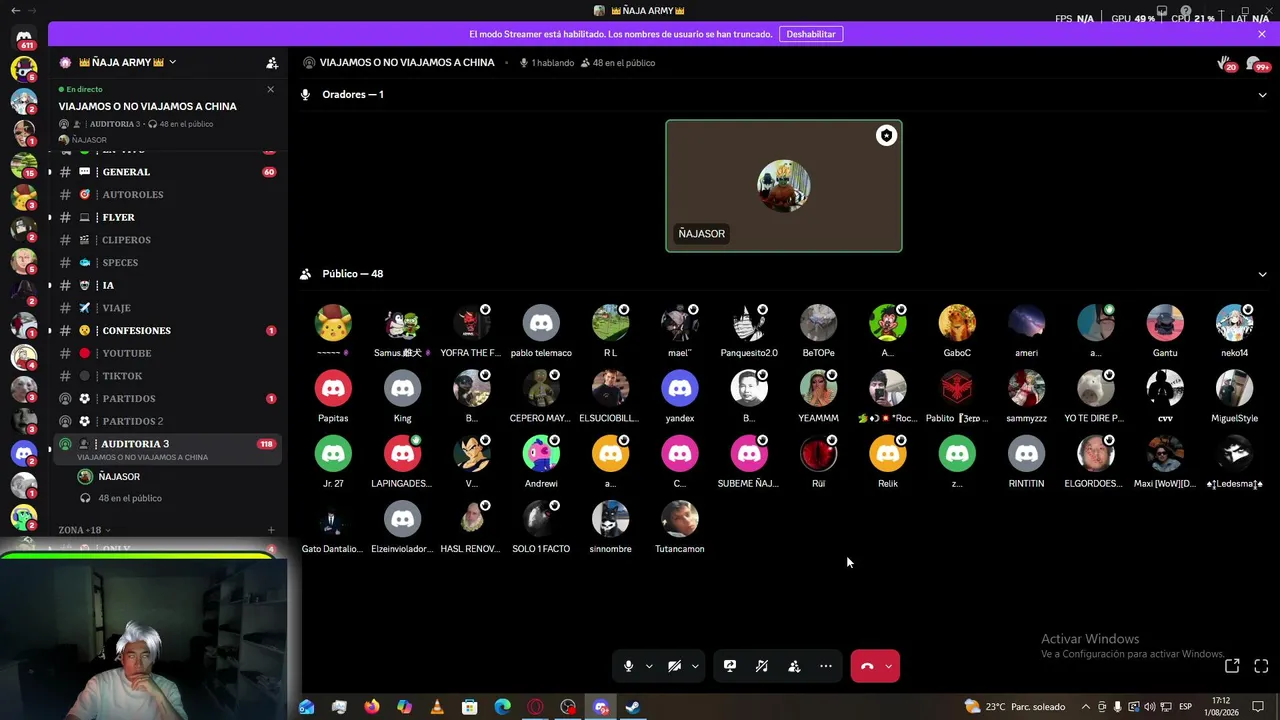Open the VIAJE channel

pos(166,308)
